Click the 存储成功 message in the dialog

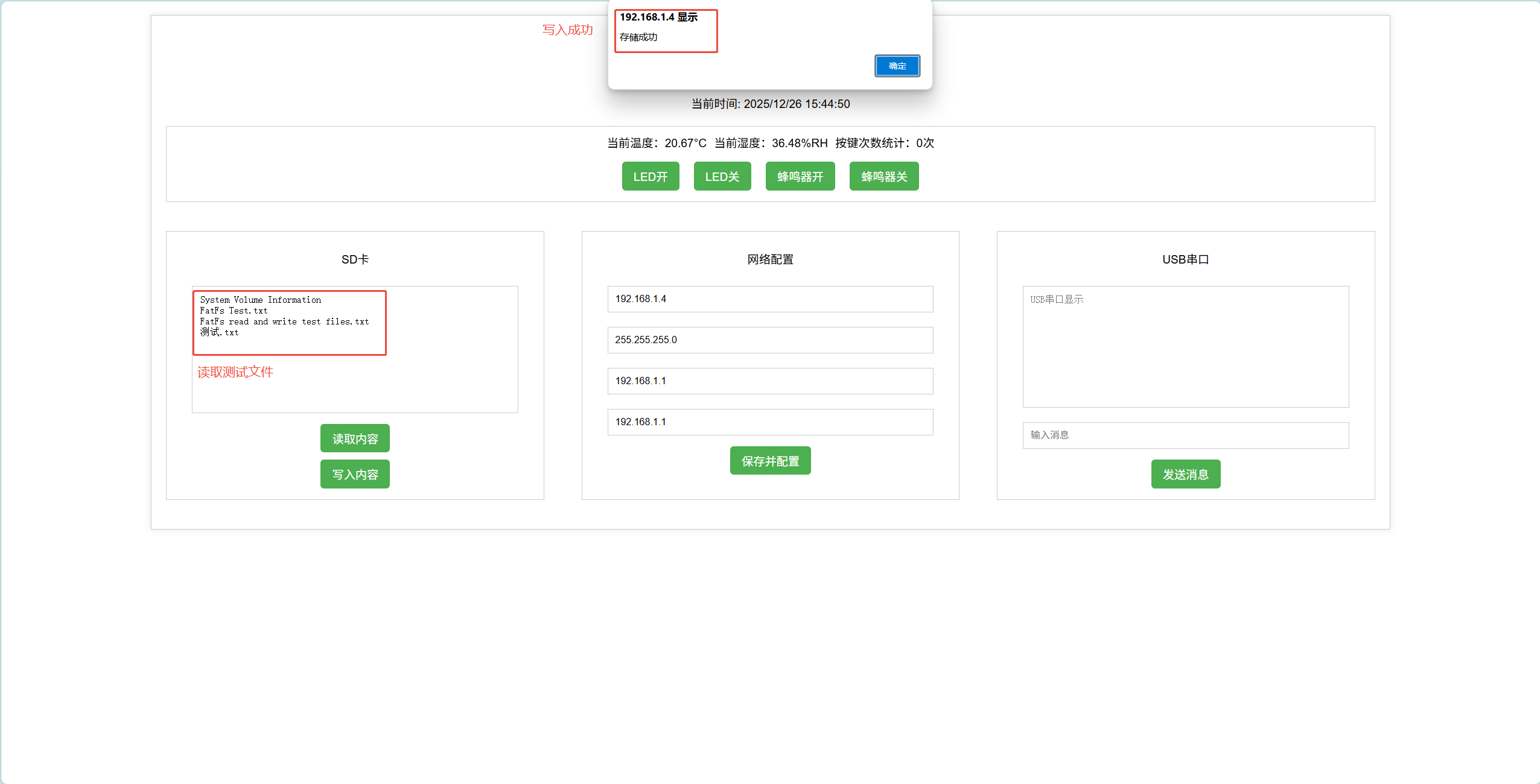[638, 37]
